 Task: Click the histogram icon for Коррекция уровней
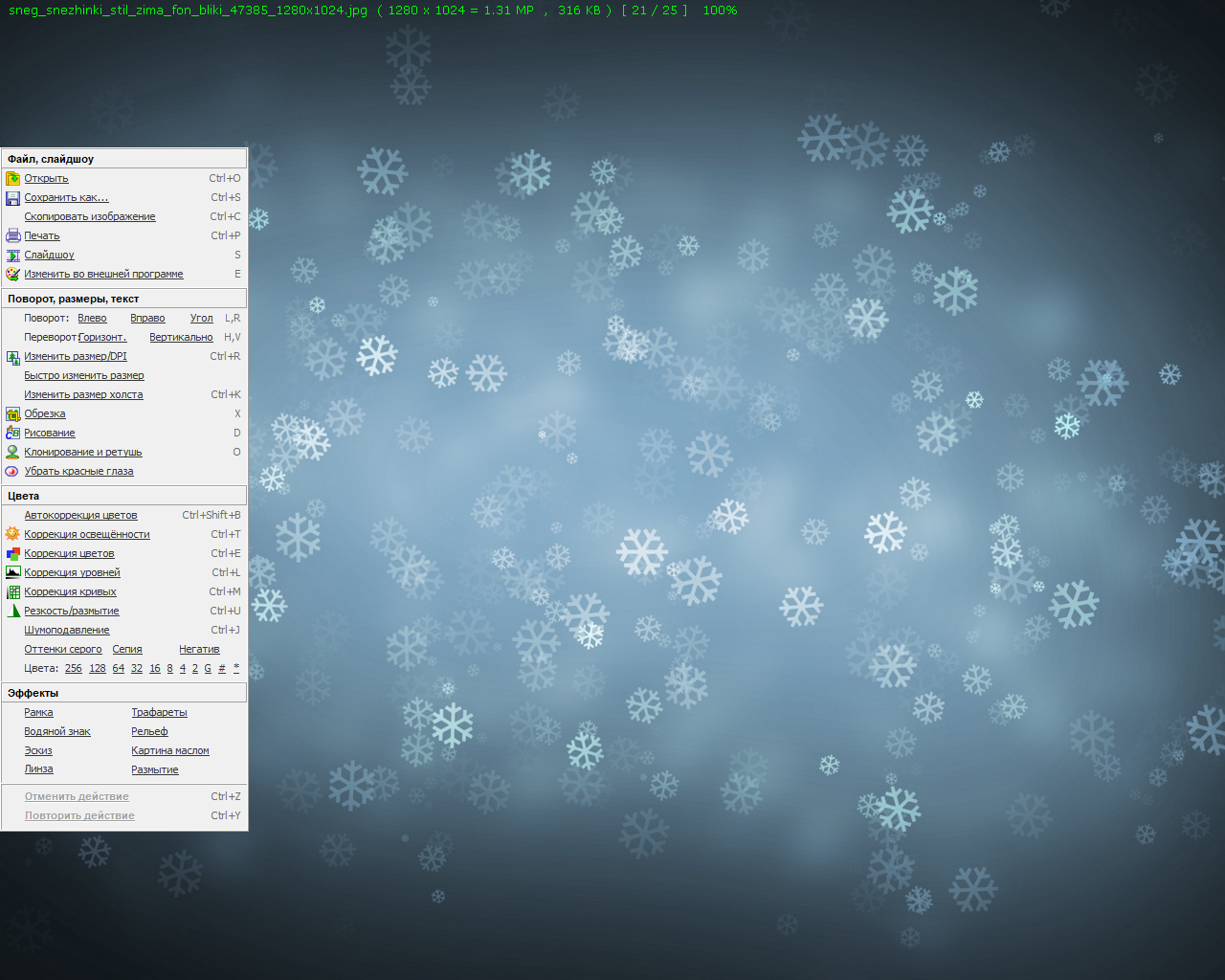(12, 572)
